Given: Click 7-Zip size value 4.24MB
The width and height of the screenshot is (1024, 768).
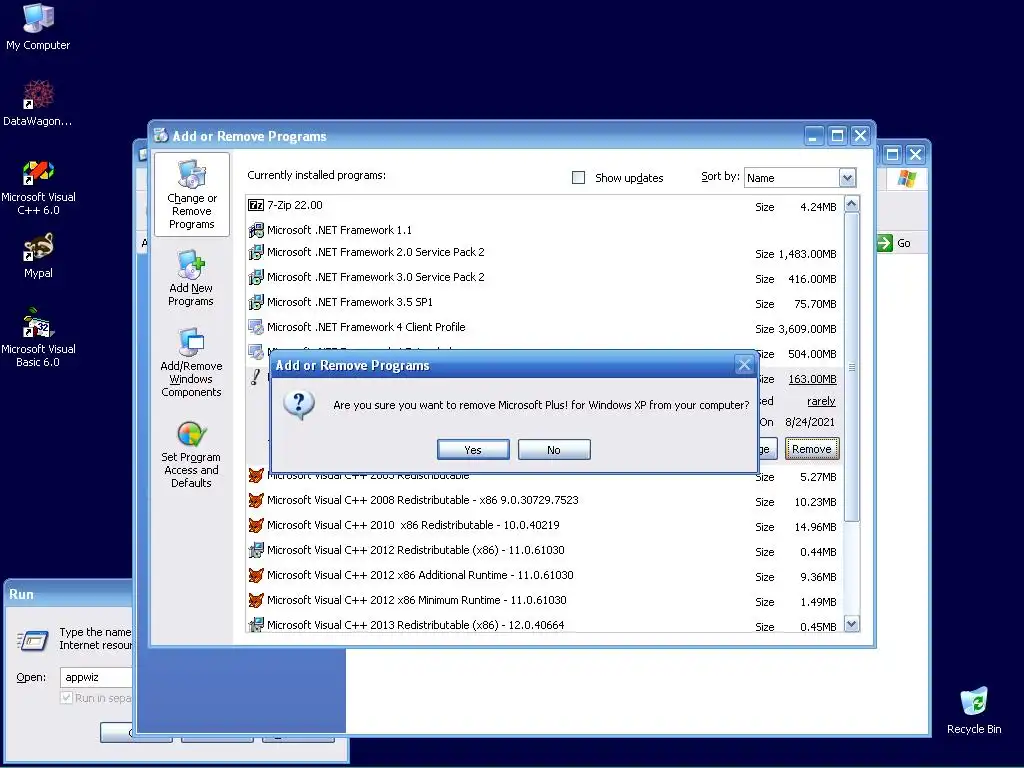Looking at the screenshot, I should pyautogui.click(x=818, y=207).
